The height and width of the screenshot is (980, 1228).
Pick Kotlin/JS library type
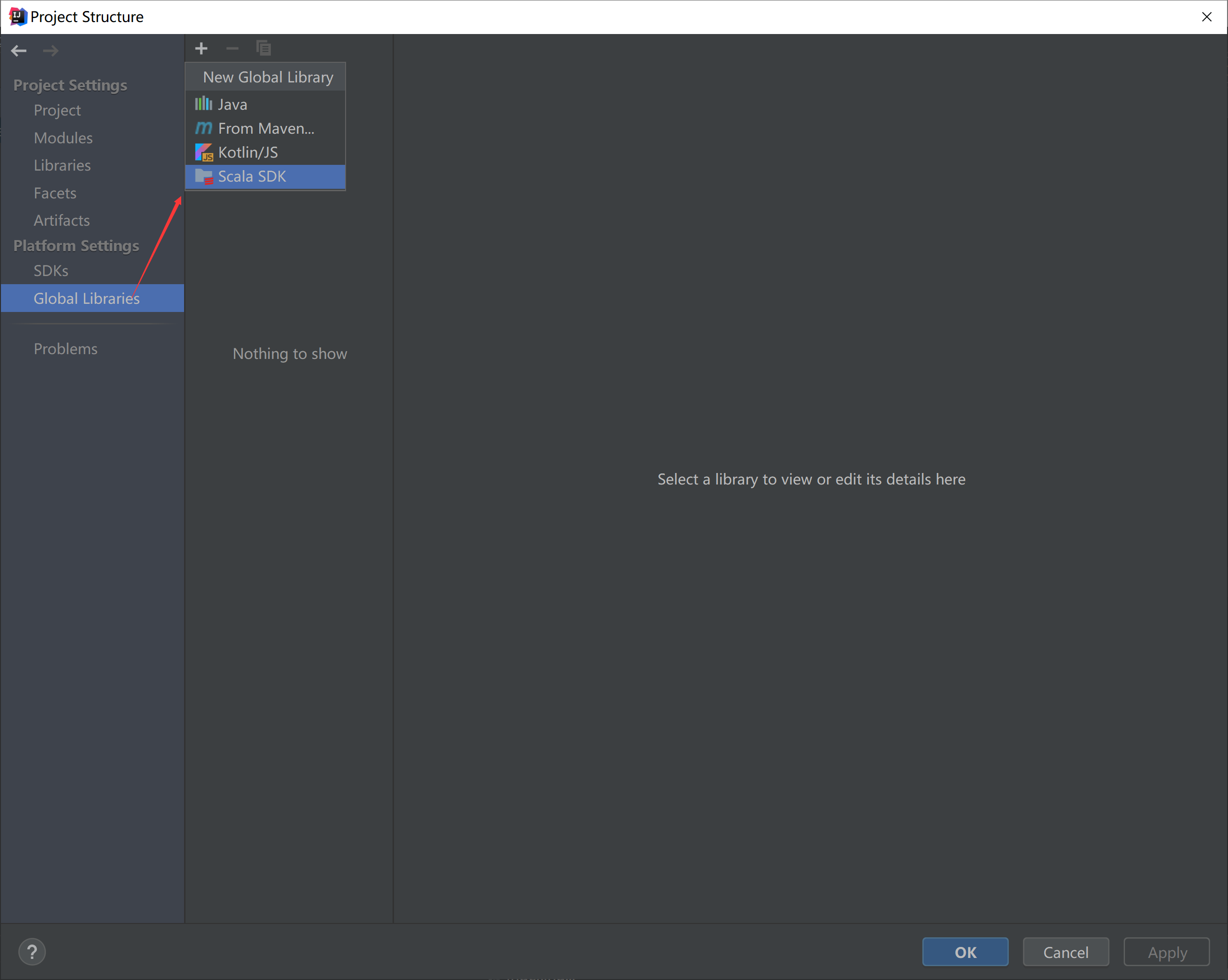tap(248, 152)
